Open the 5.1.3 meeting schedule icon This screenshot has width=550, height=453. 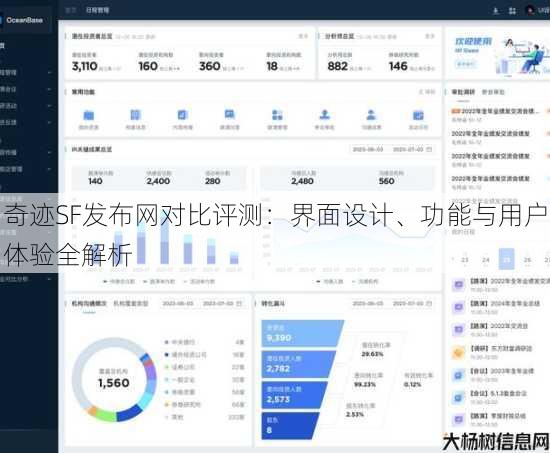[458, 397]
